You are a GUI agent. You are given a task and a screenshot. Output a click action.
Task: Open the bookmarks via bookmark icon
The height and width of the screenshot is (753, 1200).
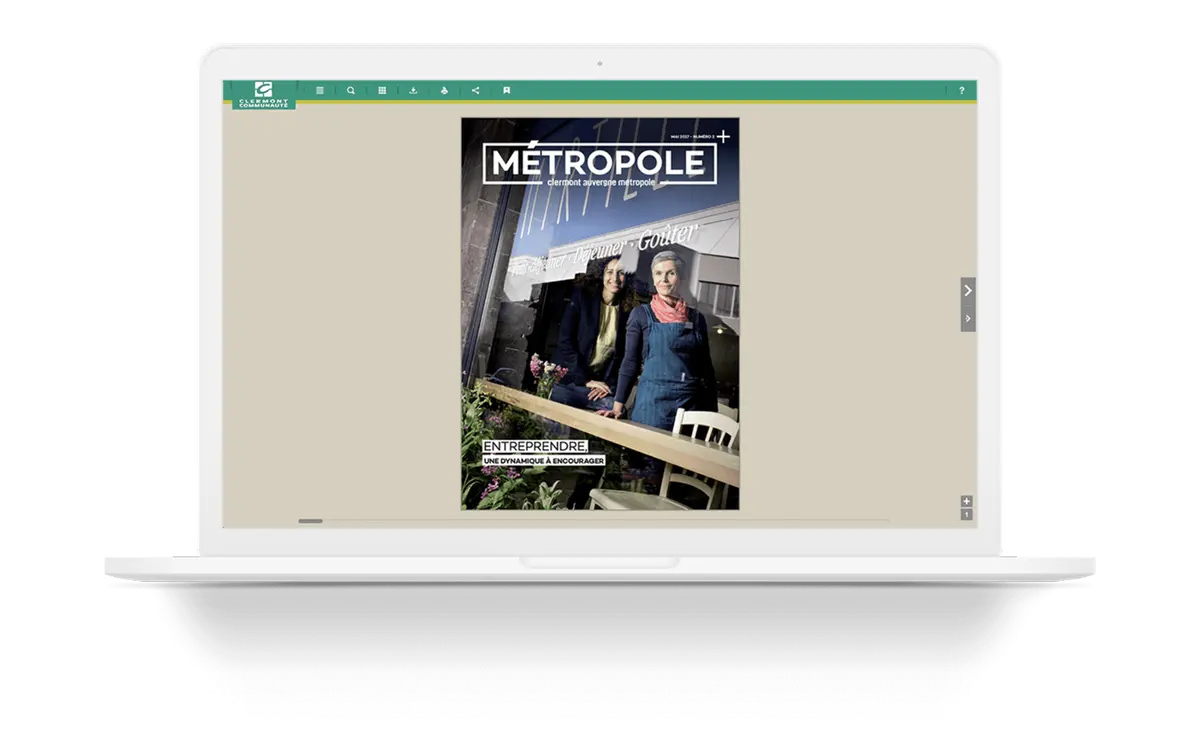coord(507,90)
